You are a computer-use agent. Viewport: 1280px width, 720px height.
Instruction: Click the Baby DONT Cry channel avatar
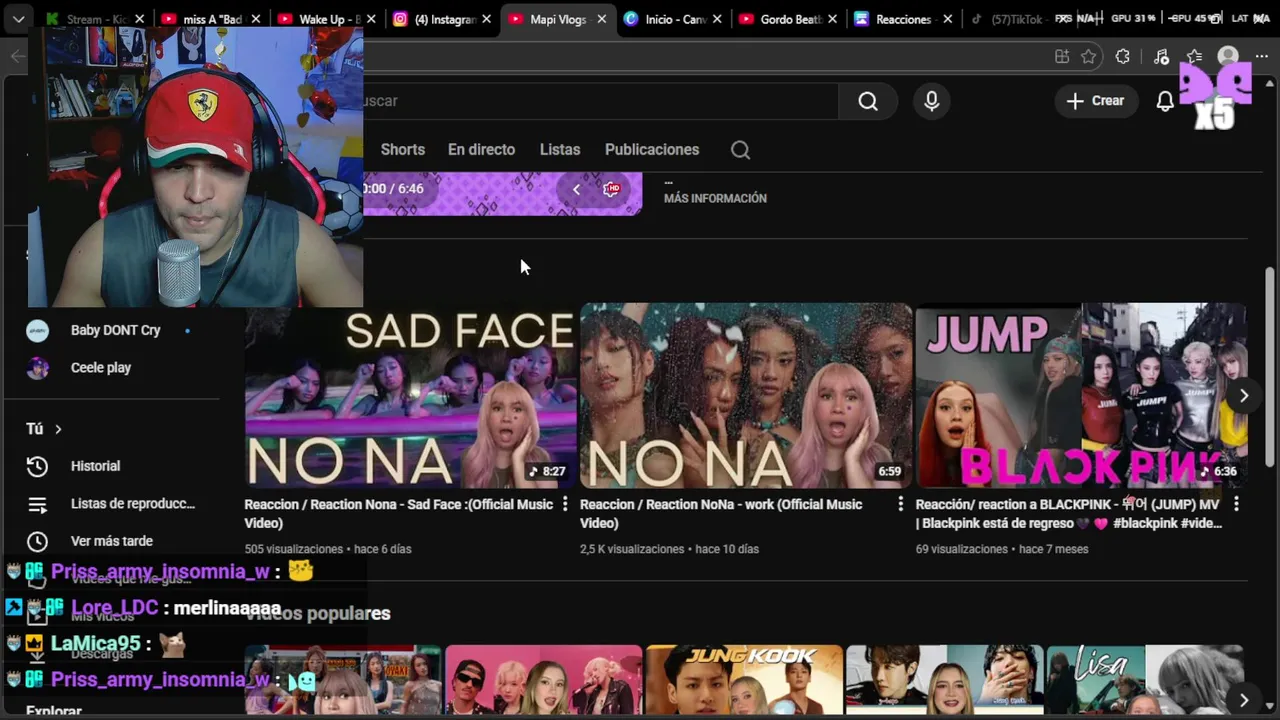coord(37,331)
